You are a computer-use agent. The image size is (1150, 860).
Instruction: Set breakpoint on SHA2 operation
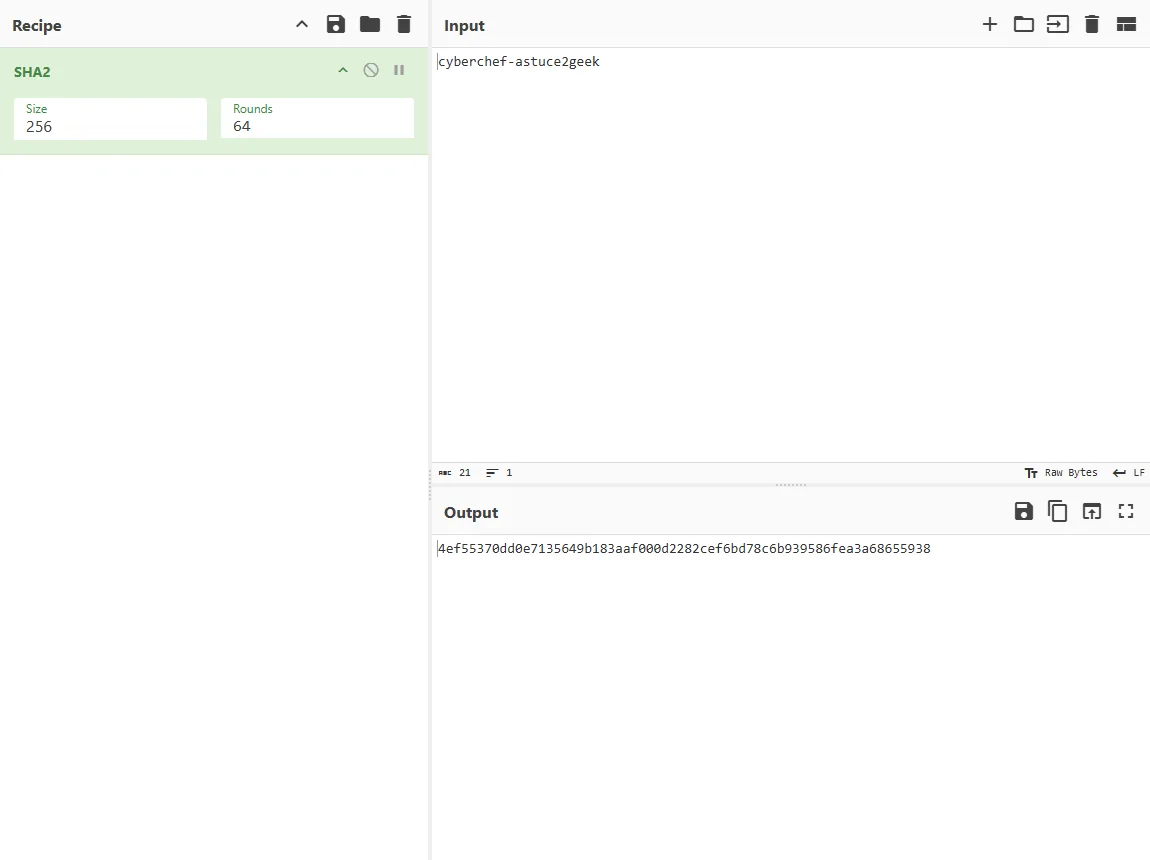pos(399,70)
